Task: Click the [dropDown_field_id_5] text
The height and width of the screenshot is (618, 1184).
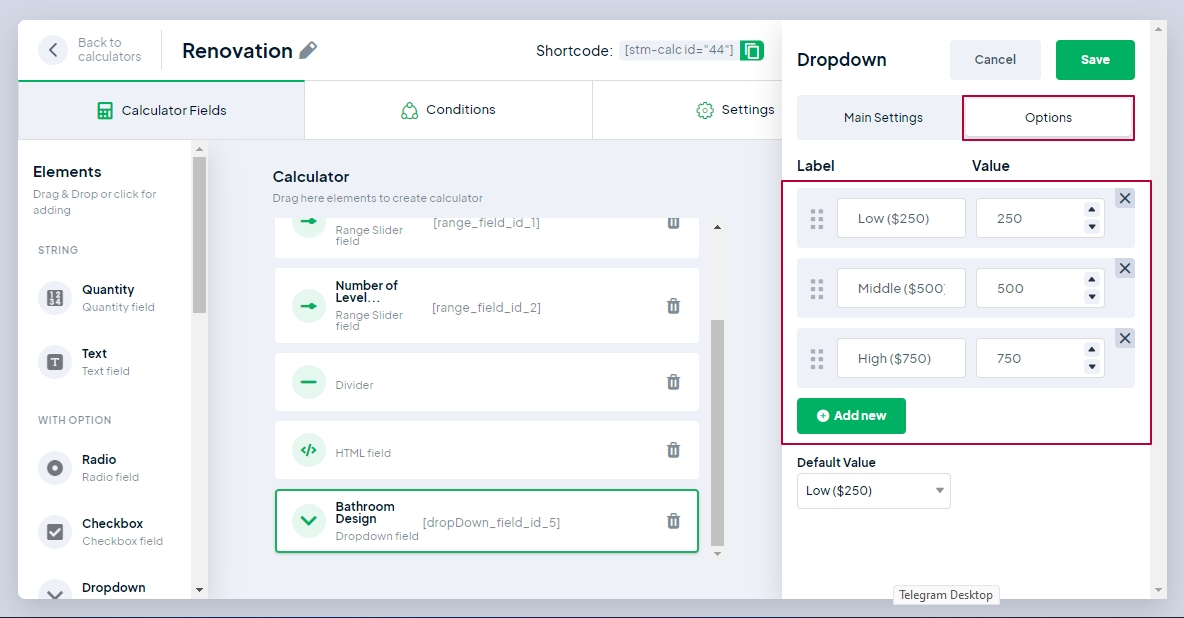Action: 492,522
